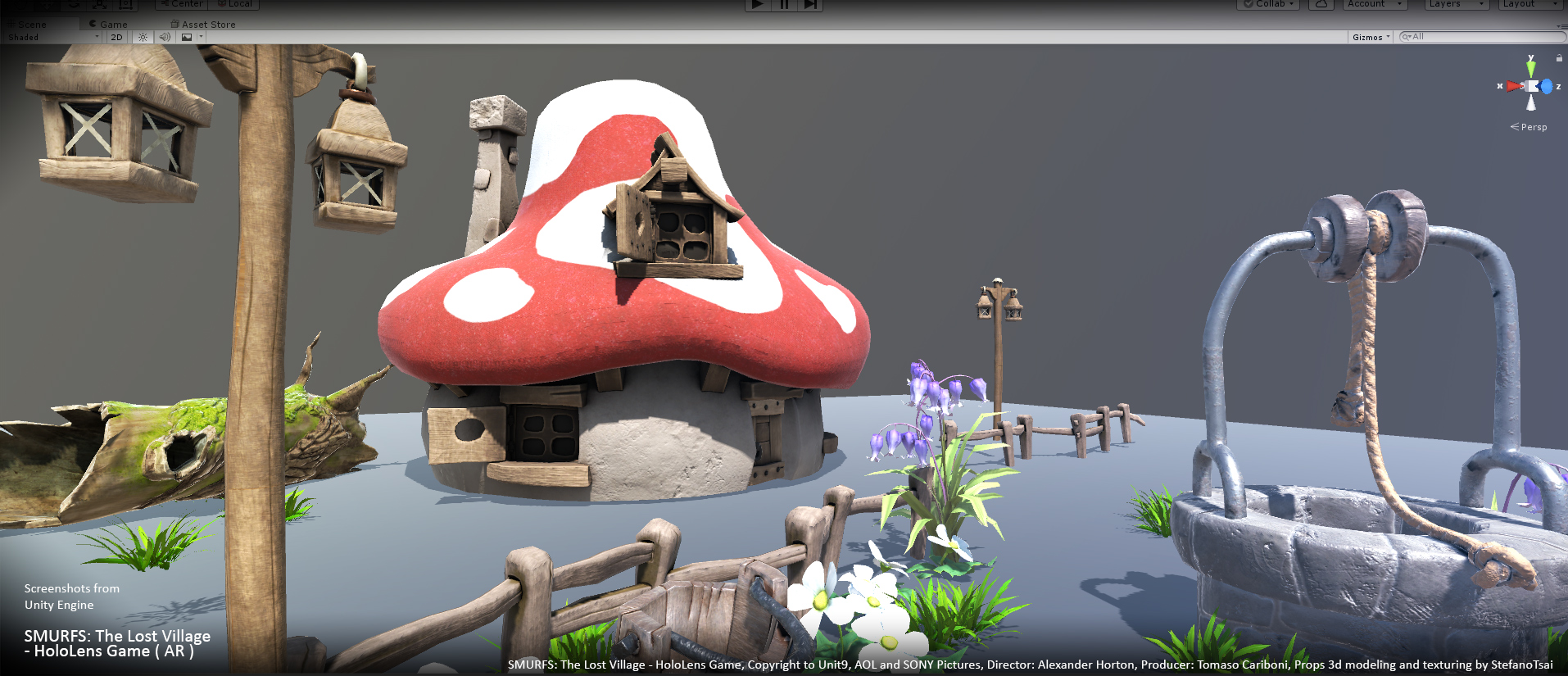The width and height of the screenshot is (1568, 676).
Task: Open the Asset Store tab
Action: (203, 25)
